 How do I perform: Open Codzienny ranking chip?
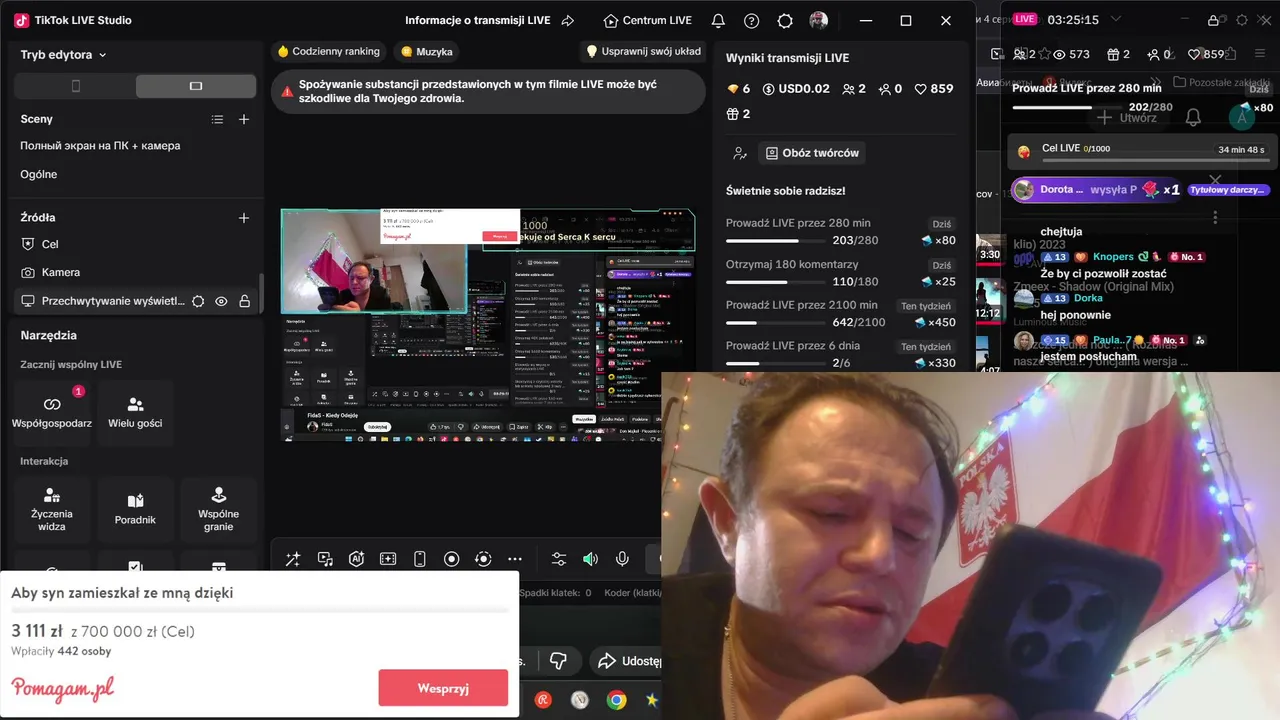(x=328, y=51)
